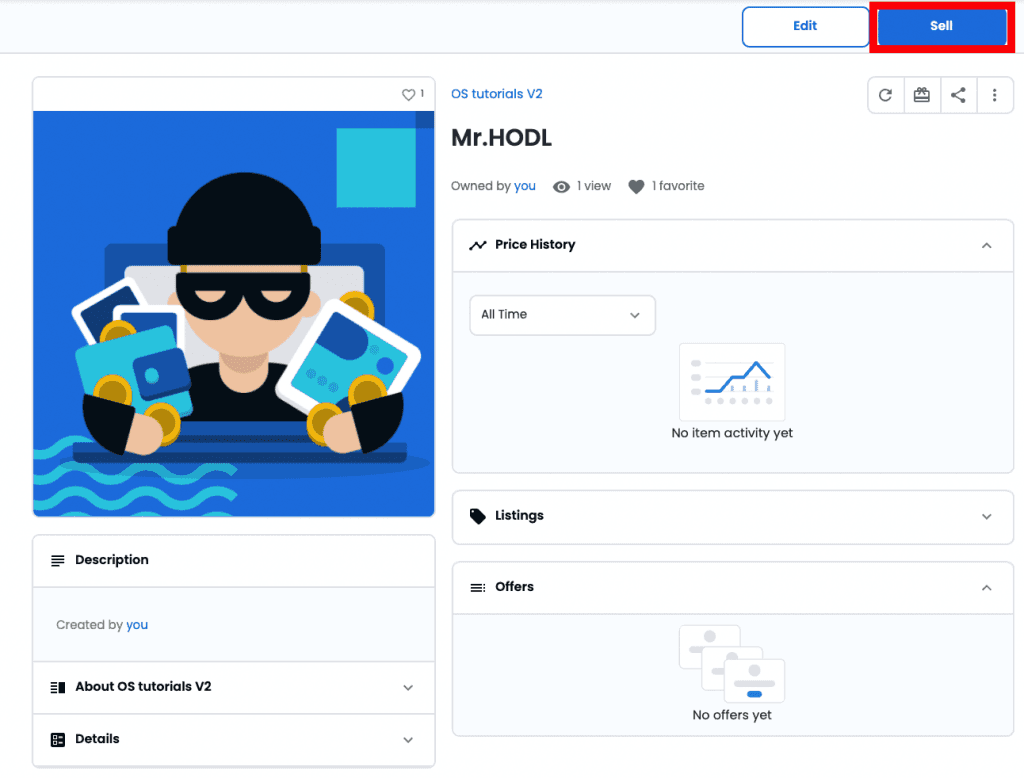Click the refresh metadata icon
The height and width of the screenshot is (778, 1024).
click(x=885, y=95)
